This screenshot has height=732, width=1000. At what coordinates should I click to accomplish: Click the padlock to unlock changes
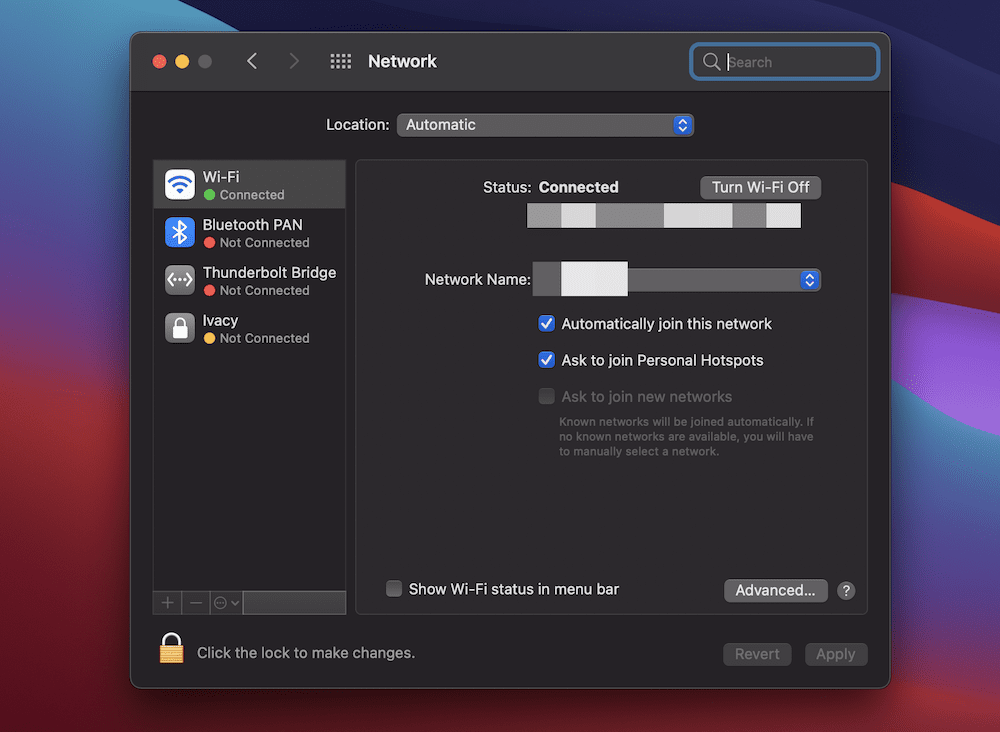172,649
